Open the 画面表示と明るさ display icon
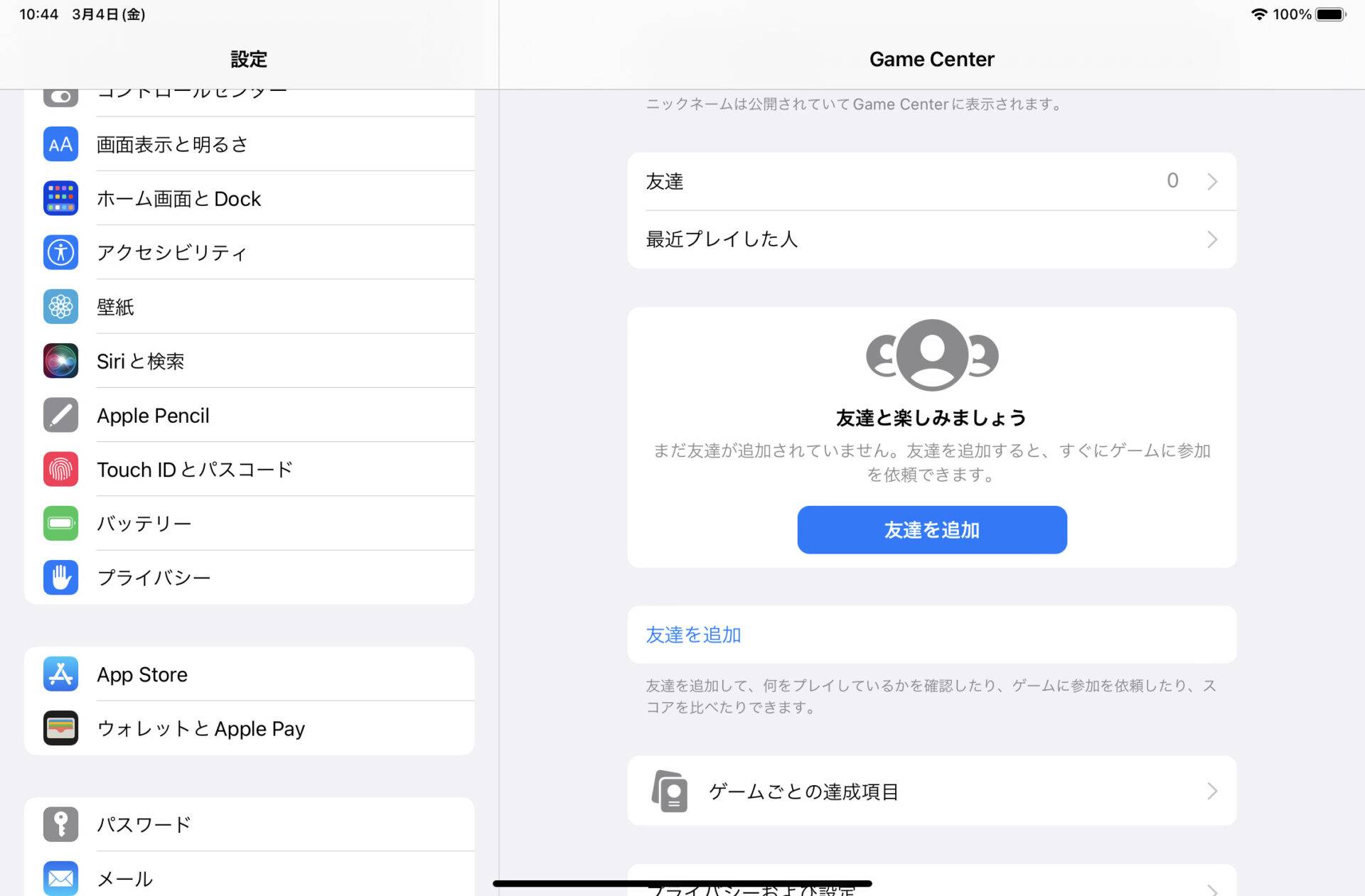 click(x=60, y=144)
